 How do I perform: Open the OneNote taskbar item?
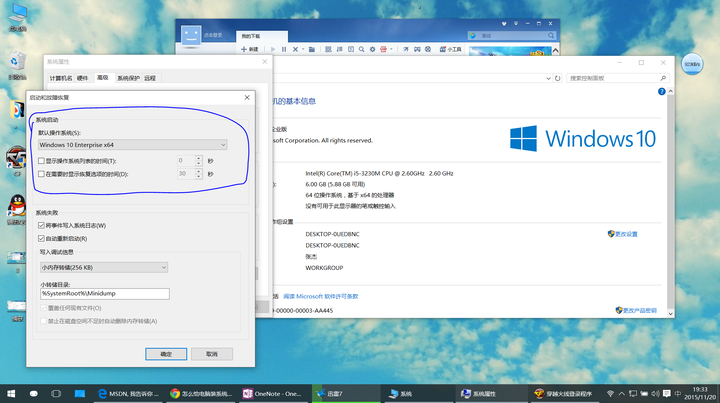pos(273,394)
